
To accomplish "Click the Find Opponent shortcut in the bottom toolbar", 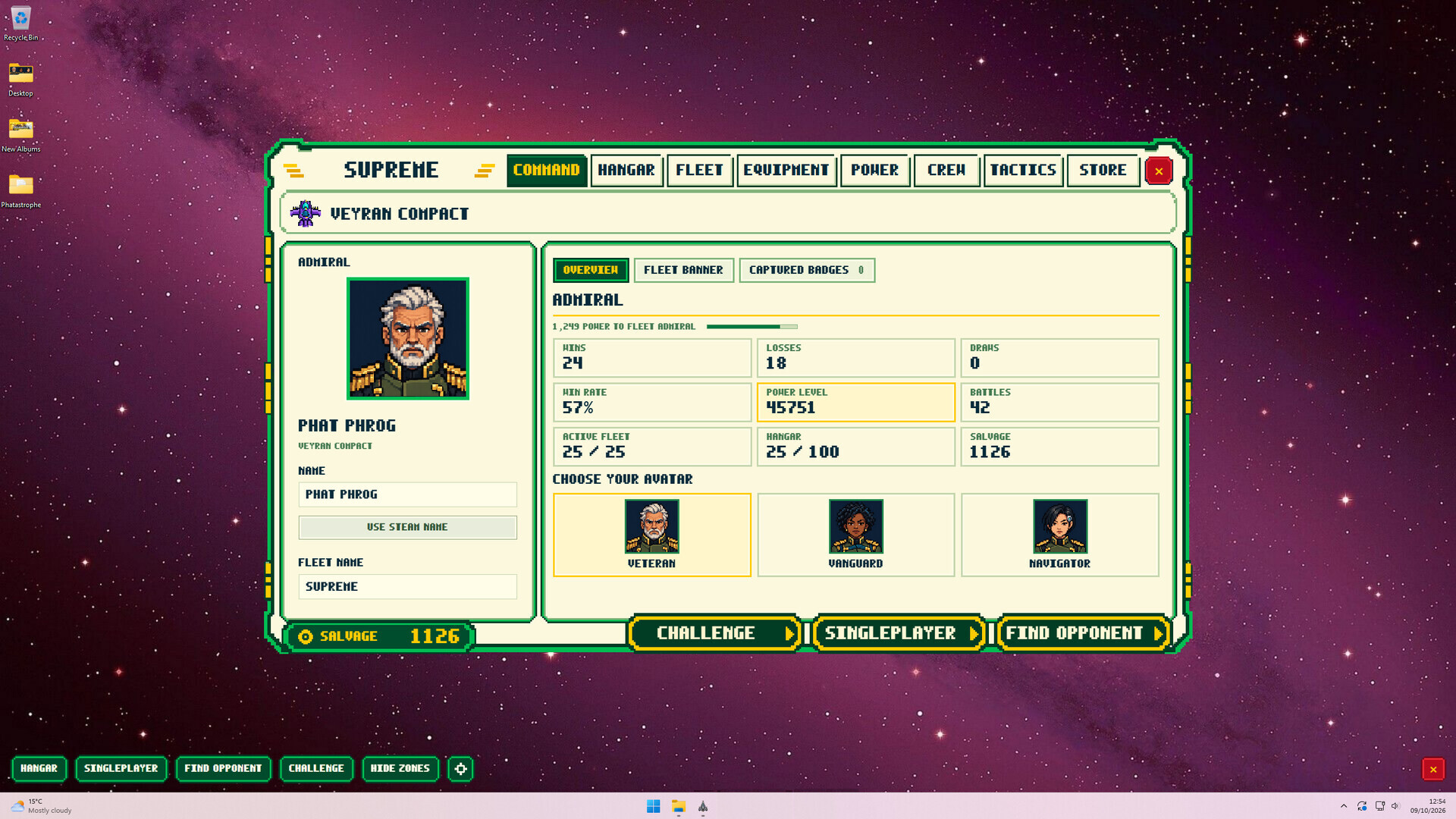I will pos(223,768).
